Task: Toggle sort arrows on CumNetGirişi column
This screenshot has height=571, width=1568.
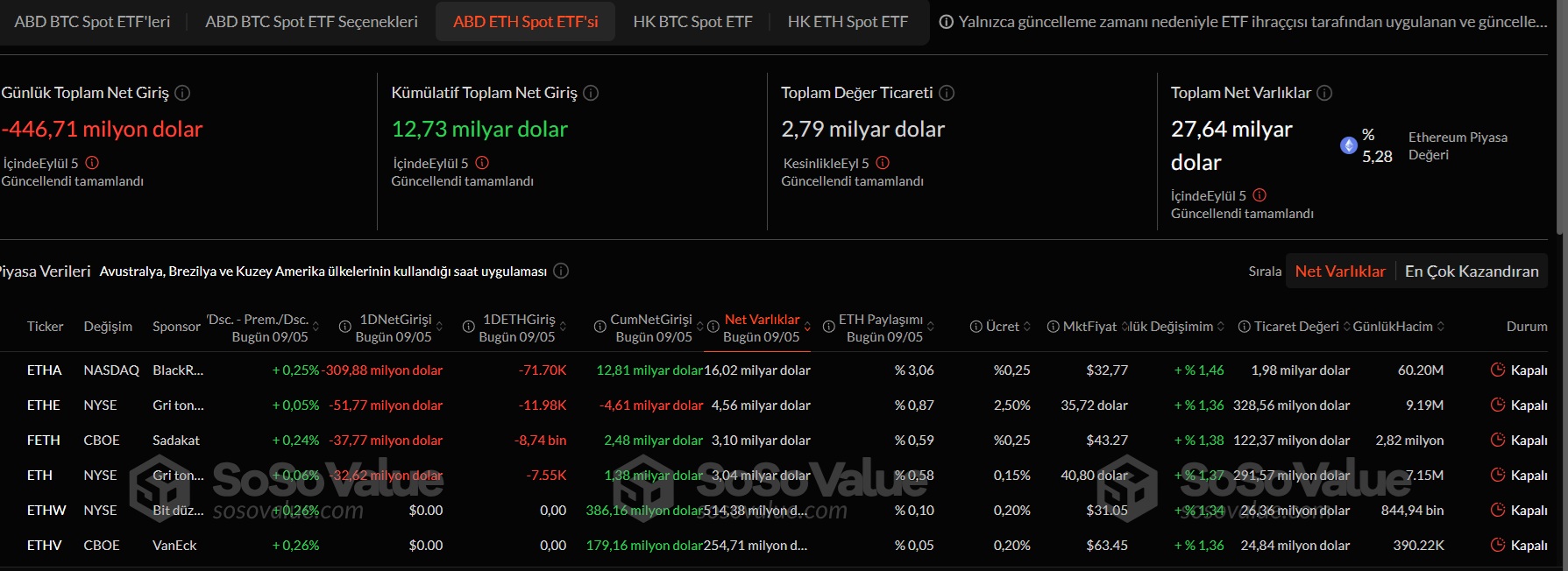Action: click(x=699, y=327)
